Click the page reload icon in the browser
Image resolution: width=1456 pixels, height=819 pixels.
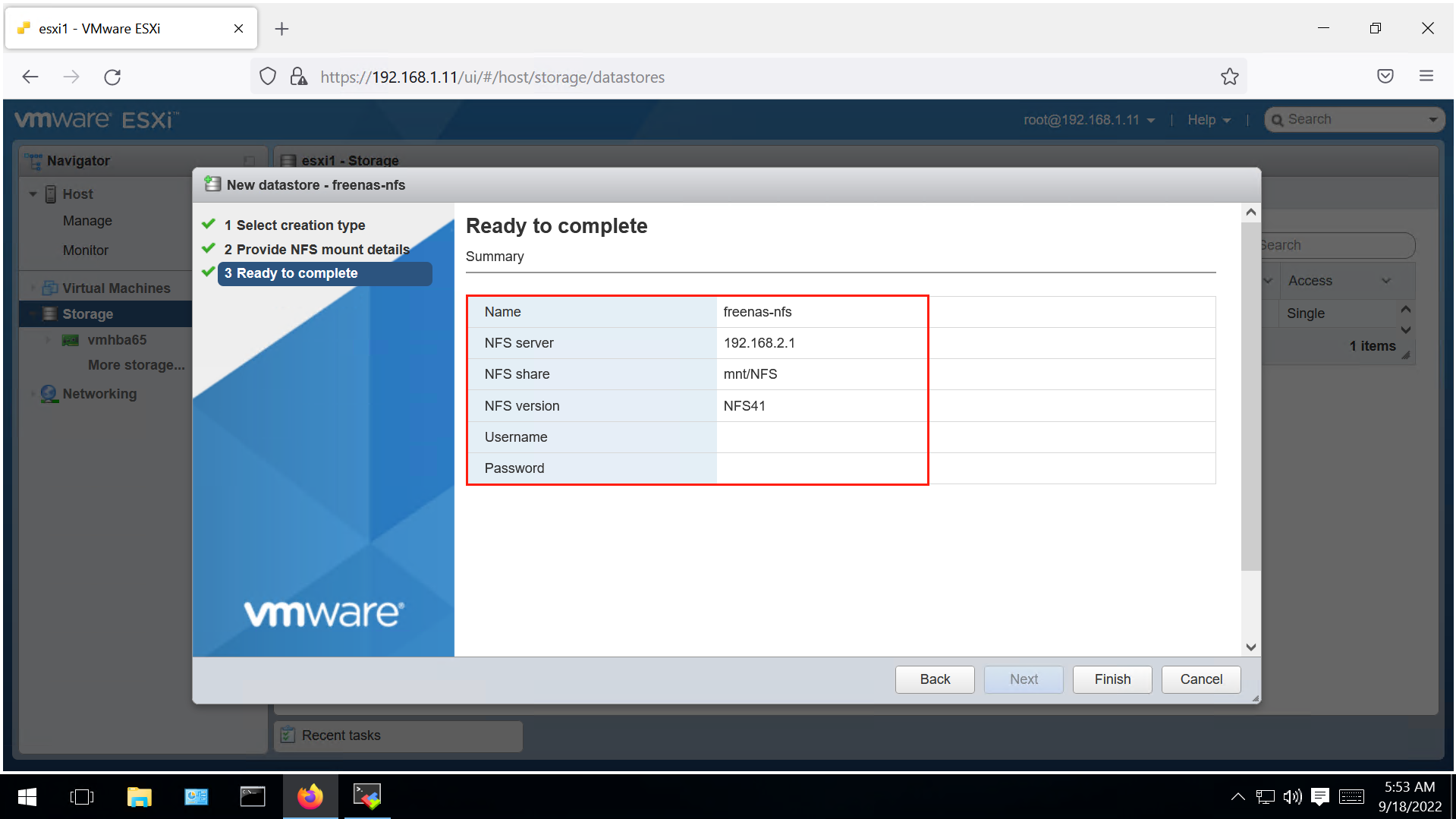click(x=112, y=76)
